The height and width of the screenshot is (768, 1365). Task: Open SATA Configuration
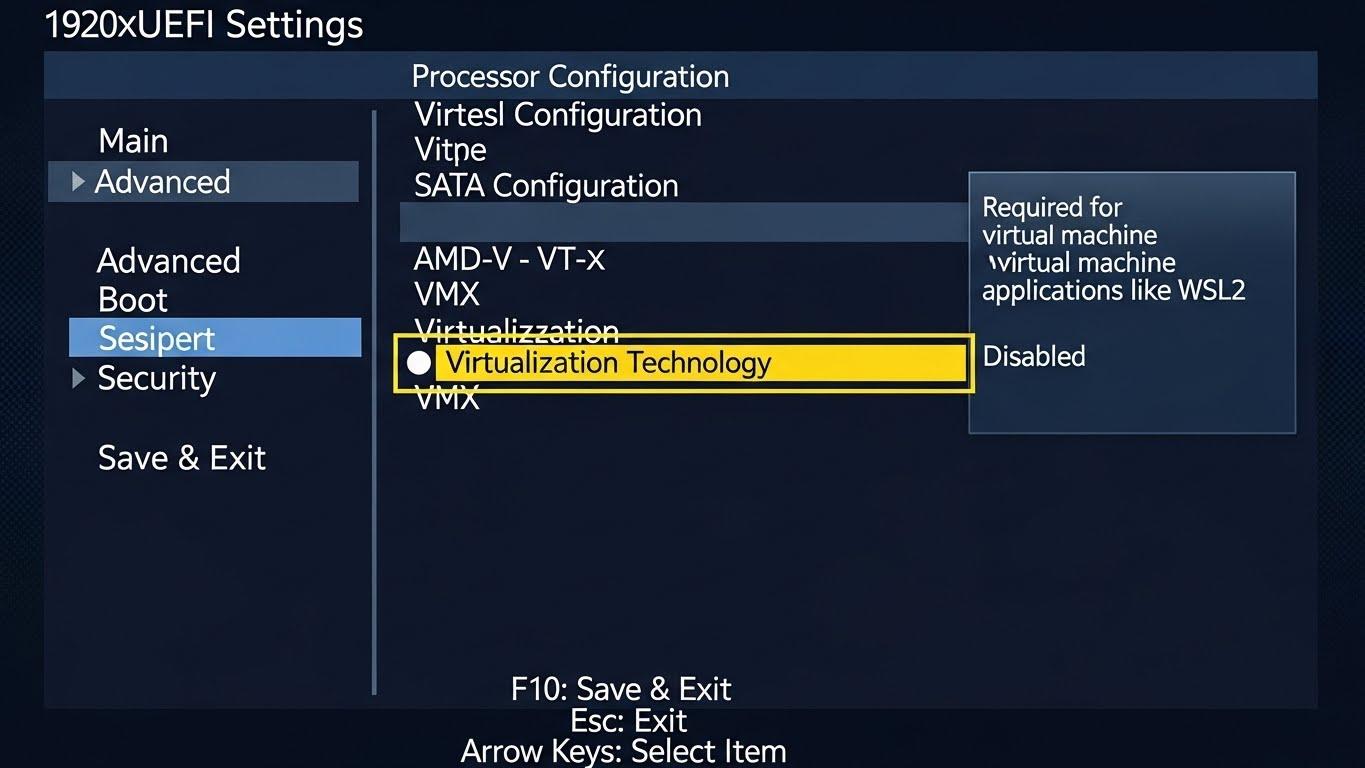coord(546,185)
